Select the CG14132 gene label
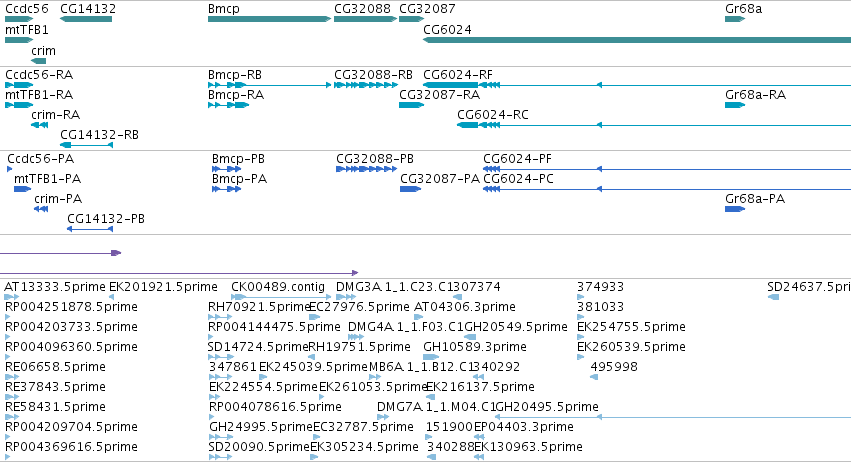This screenshot has width=851, height=462. (88, 9)
